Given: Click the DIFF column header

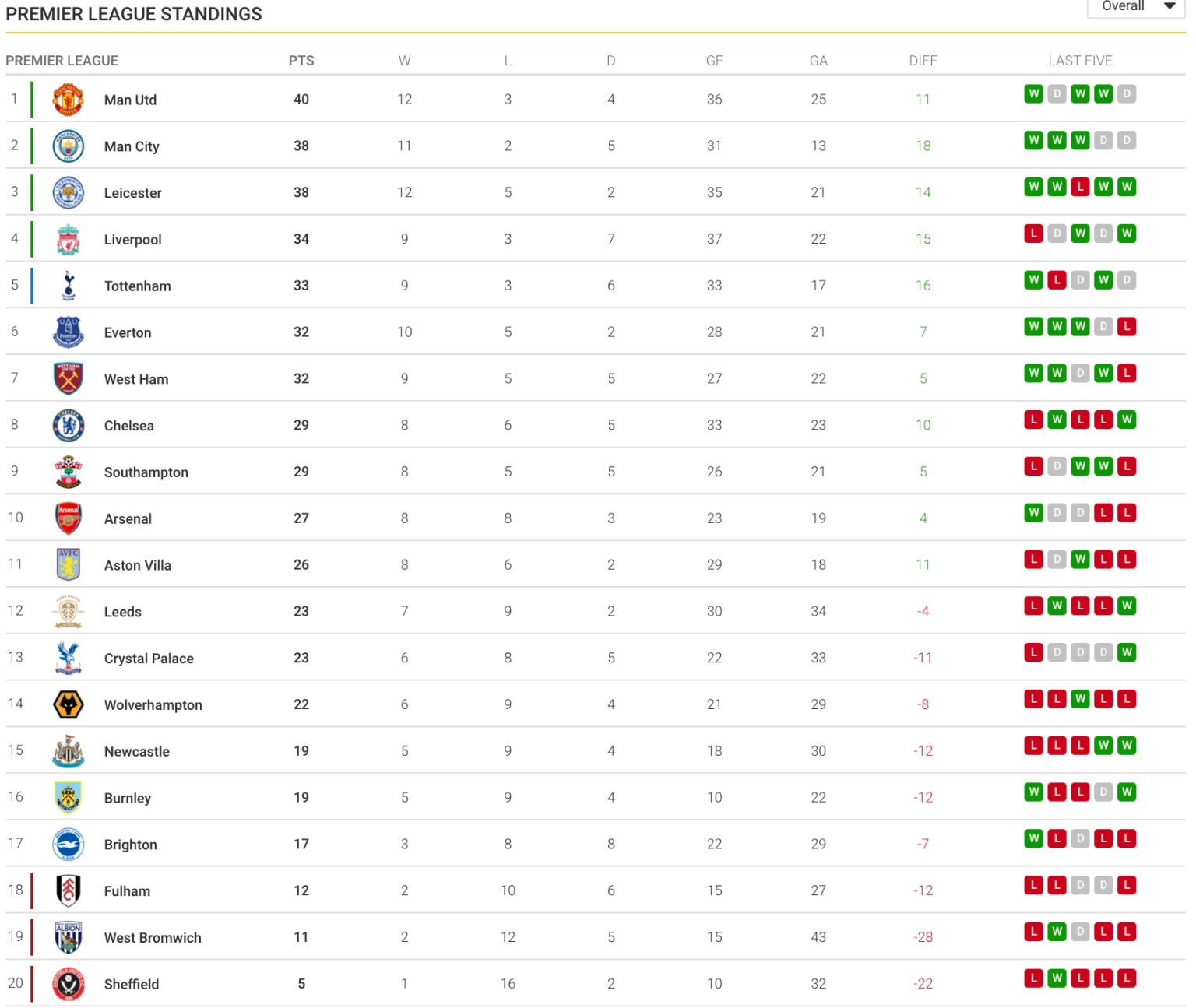Looking at the screenshot, I should pos(923,61).
